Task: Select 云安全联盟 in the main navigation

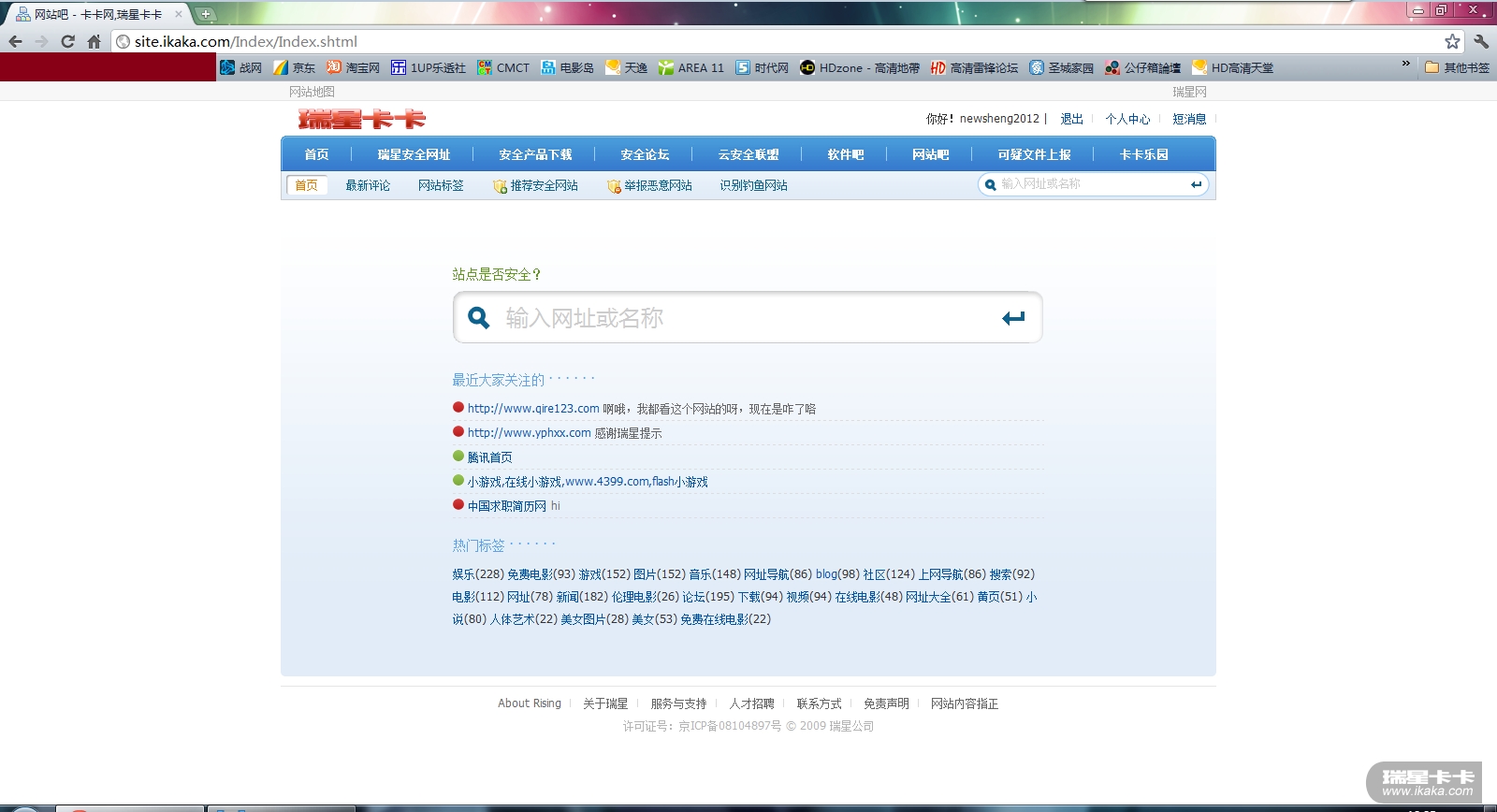Action: point(748,154)
